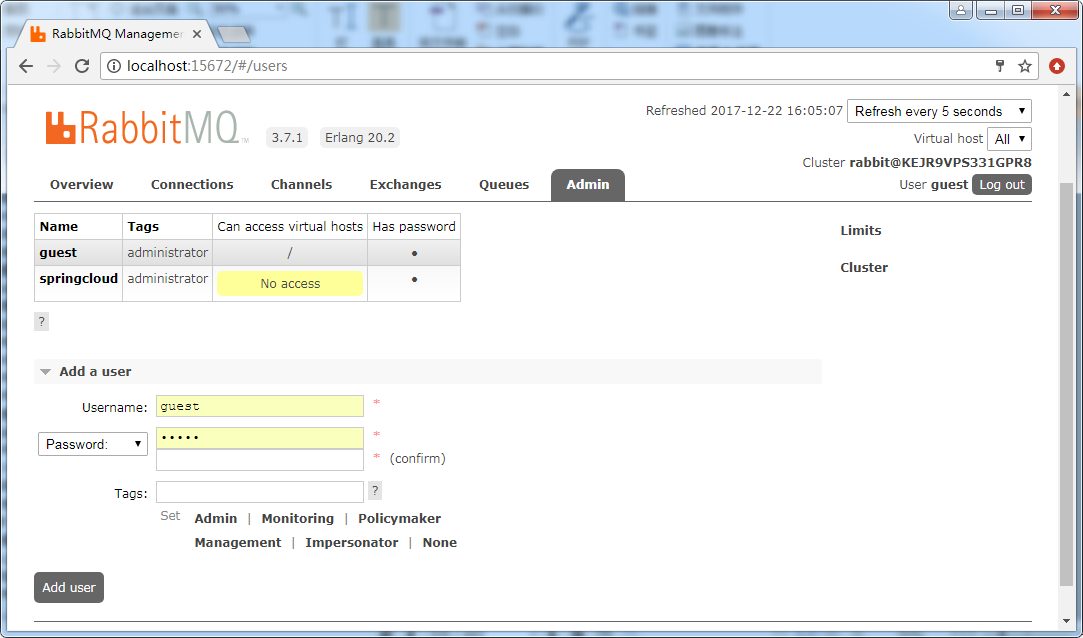Select the Admin tab
This screenshot has height=638, width=1083.
(588, 185)
